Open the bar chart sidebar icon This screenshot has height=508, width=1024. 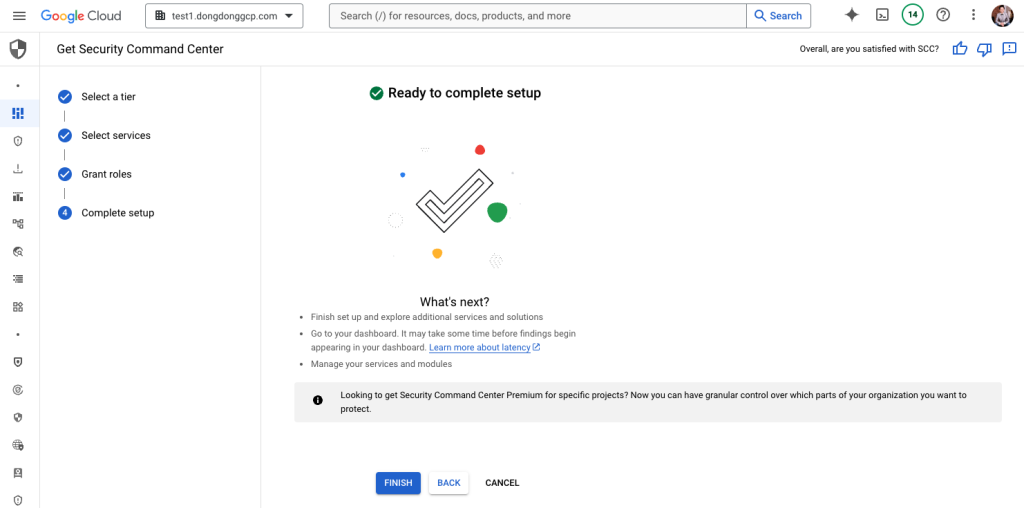coord(18,197)
